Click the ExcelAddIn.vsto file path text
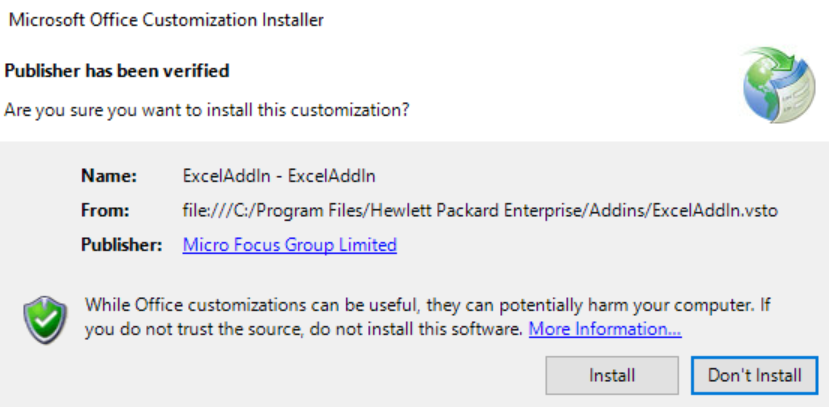The width and height of the screenshot is (829, 407). pos(480,210)
